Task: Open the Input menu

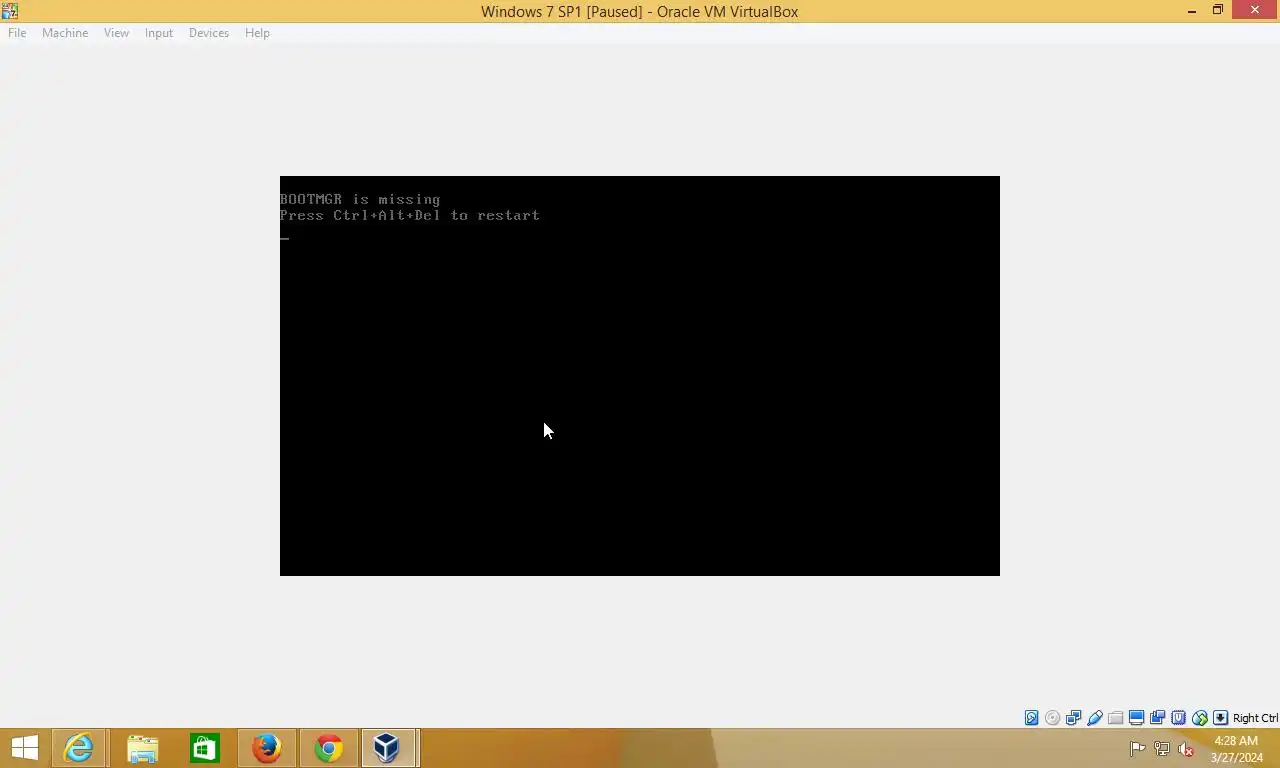Action: (x=158, y=33)
